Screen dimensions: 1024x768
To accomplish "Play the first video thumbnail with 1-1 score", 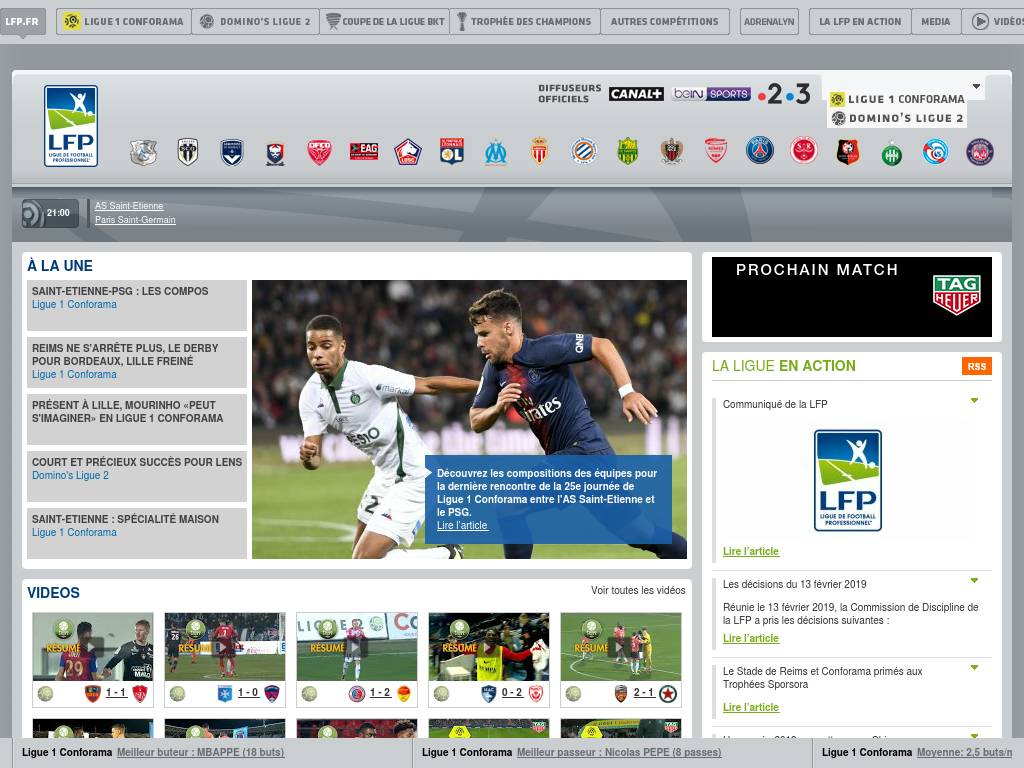I will 93,647.
